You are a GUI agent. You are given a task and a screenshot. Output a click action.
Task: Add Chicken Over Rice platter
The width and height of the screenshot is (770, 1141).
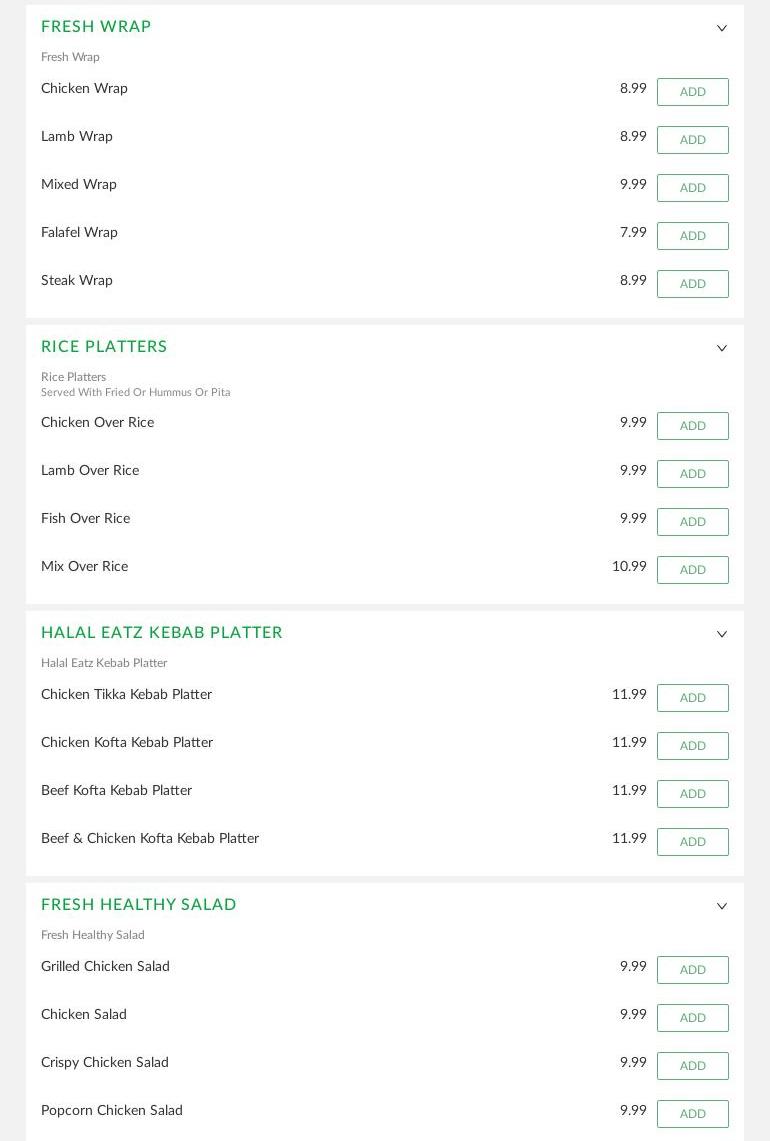pos(692,426)
